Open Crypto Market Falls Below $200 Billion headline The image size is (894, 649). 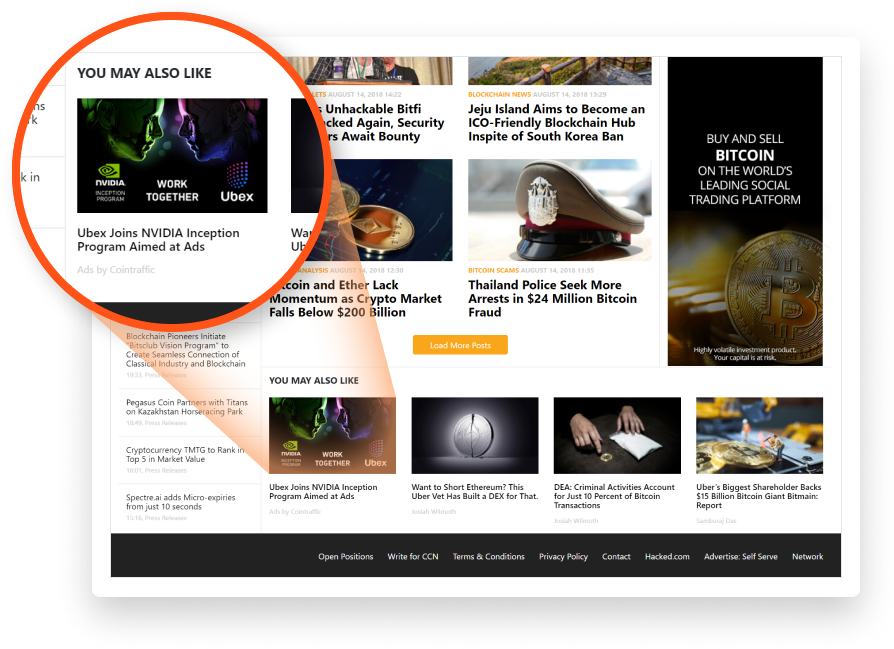pos(355,299)
